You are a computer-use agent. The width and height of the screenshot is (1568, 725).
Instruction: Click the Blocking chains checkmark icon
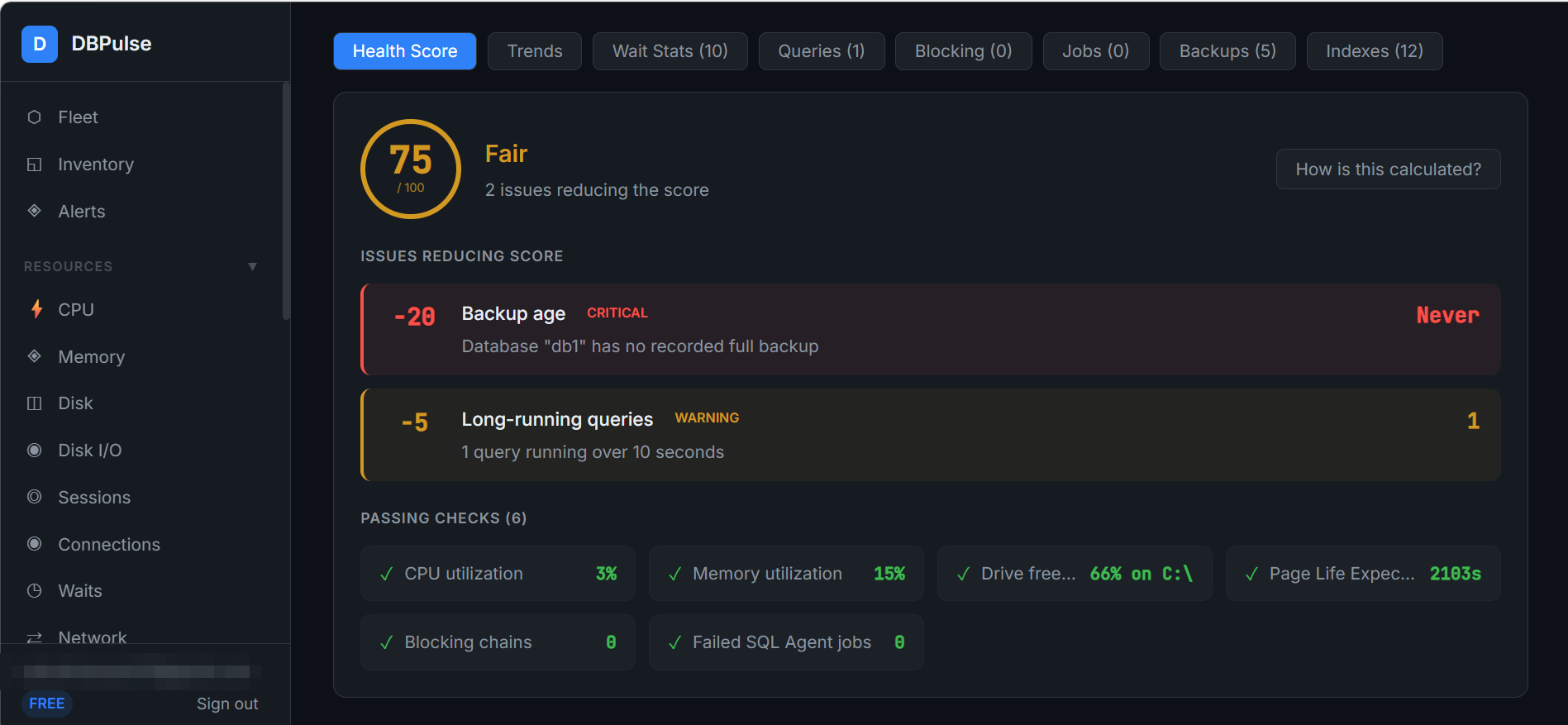click(386, 642)
